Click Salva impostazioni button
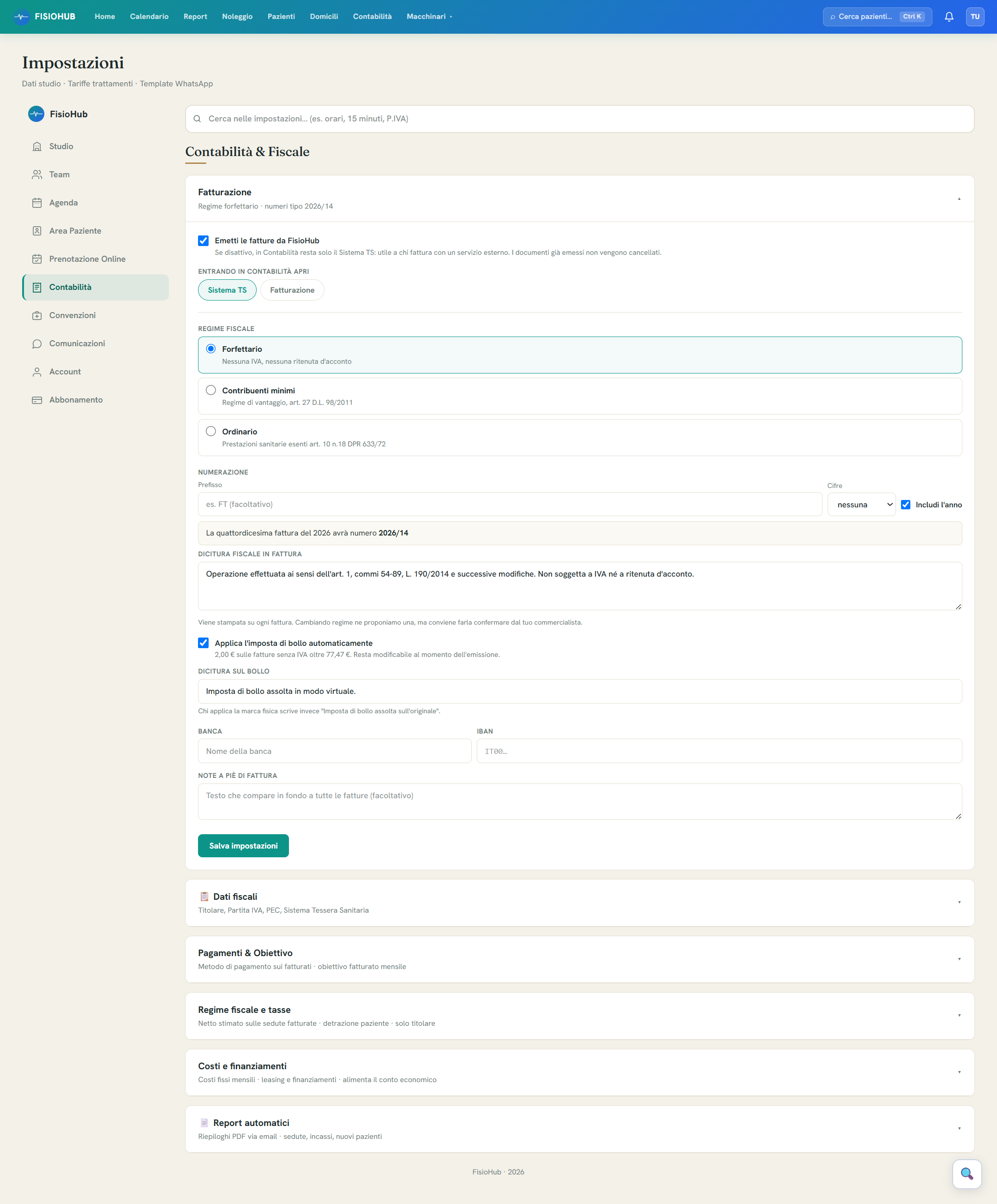The height and width of the screenshot is (1204, 997). (x=243, y=846)
